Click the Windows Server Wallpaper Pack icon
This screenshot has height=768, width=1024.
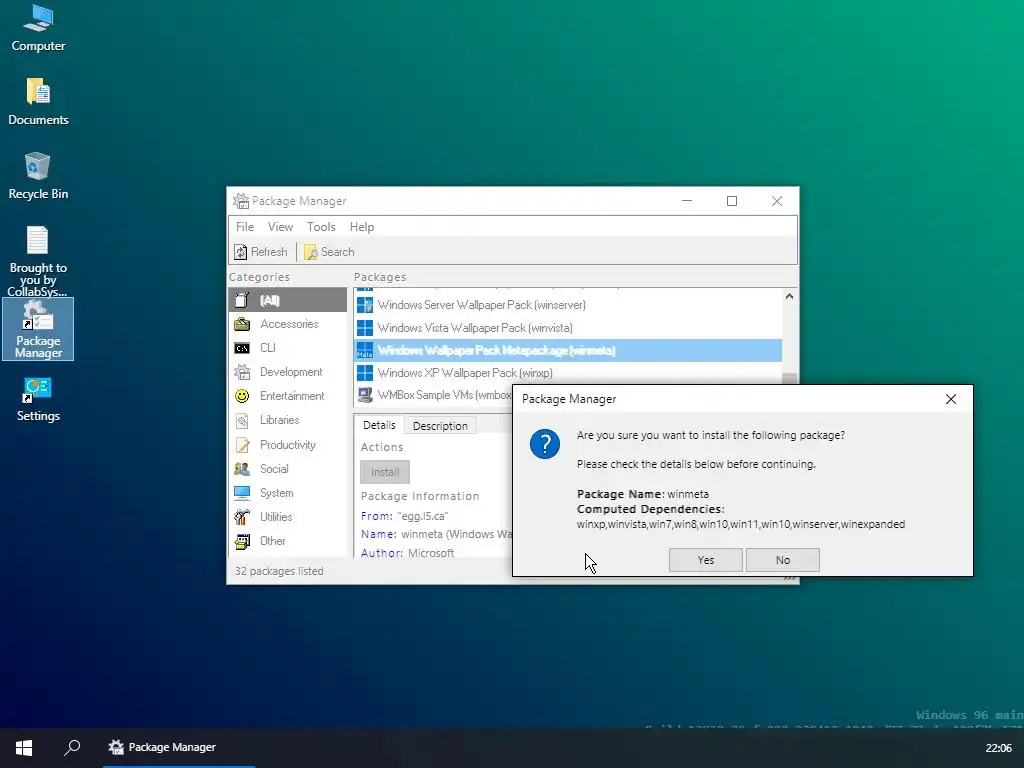(x=365, y=305)
